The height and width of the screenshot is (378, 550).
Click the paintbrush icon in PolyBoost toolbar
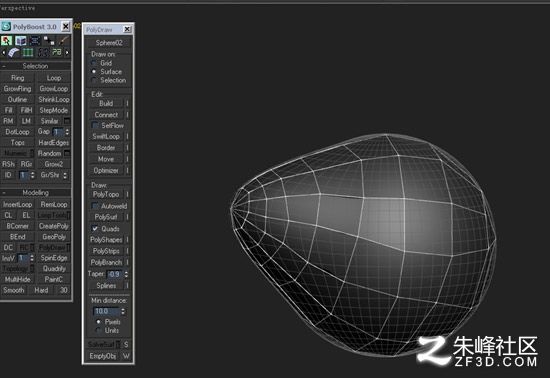[x=63, y=41]
